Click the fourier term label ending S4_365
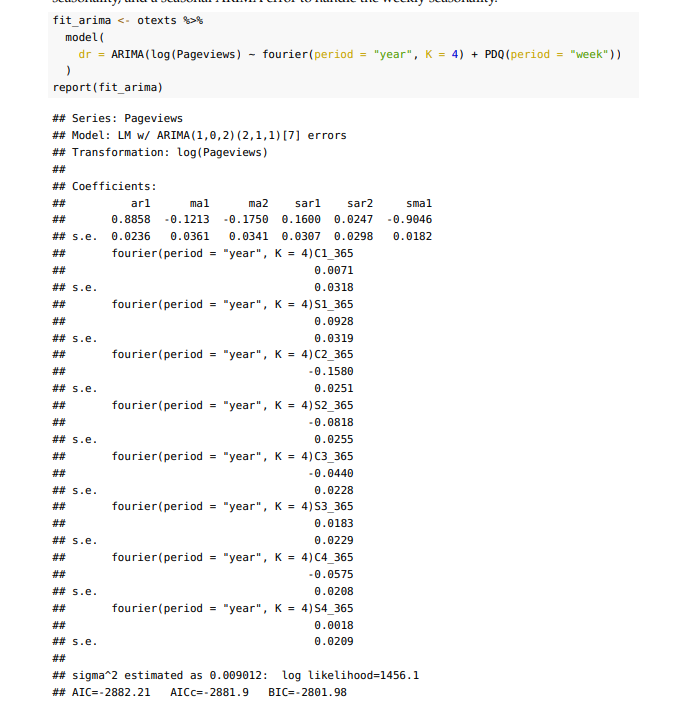Screen dimensions: 686x707 tap(232, 609)
